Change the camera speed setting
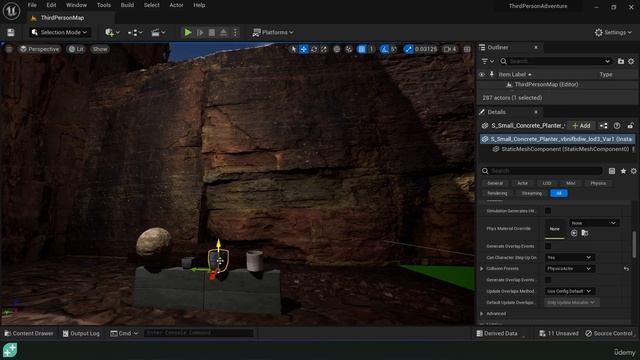Image resolution: width=640 pixels, height=360 pixels. point(450,49)
